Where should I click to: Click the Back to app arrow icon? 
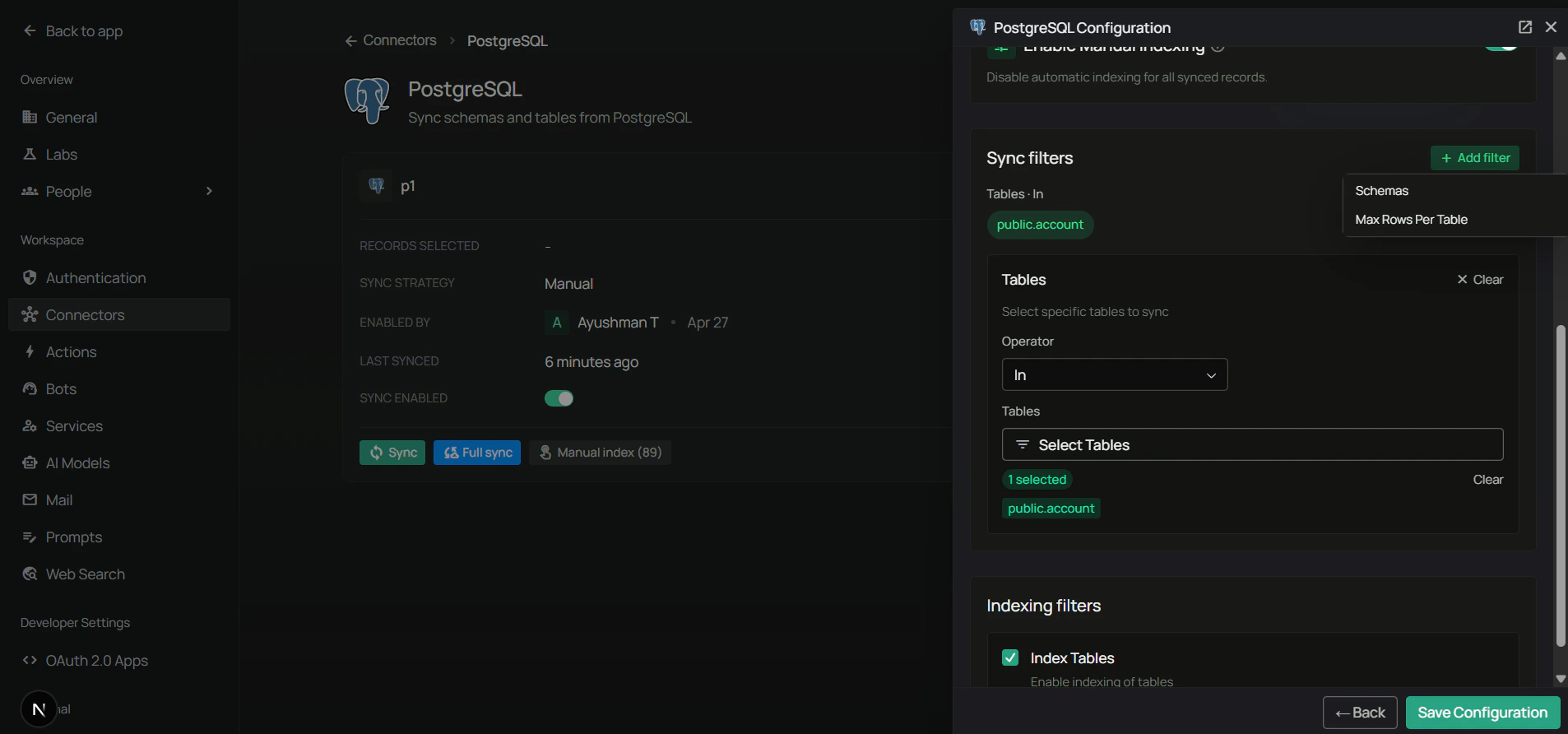pyautogui.click(x=30, y=30)
